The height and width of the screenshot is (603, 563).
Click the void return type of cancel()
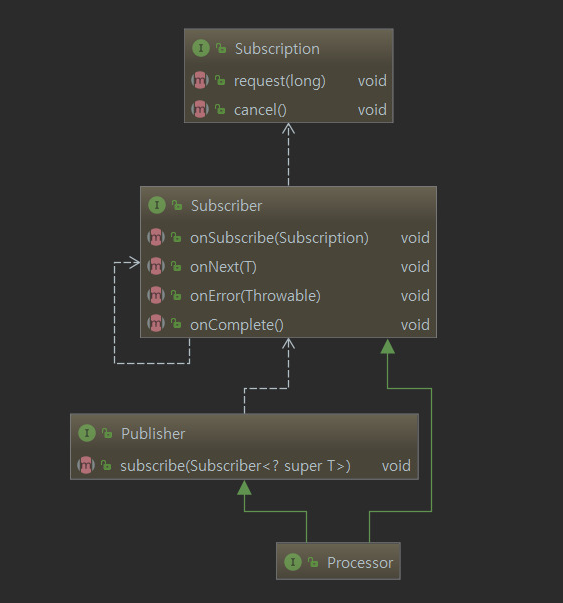pyautogui.click(x=372, y=110)
